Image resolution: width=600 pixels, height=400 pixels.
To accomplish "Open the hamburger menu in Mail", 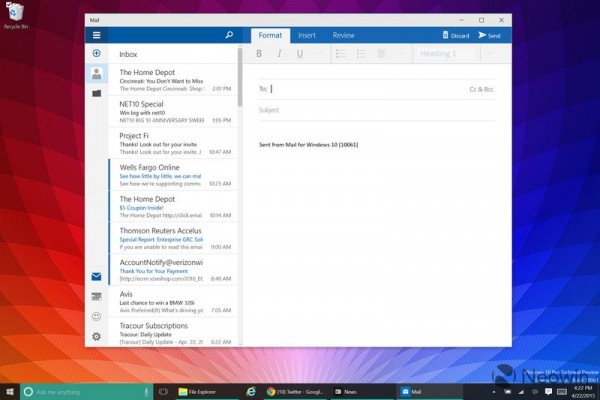I will point(97,35).
